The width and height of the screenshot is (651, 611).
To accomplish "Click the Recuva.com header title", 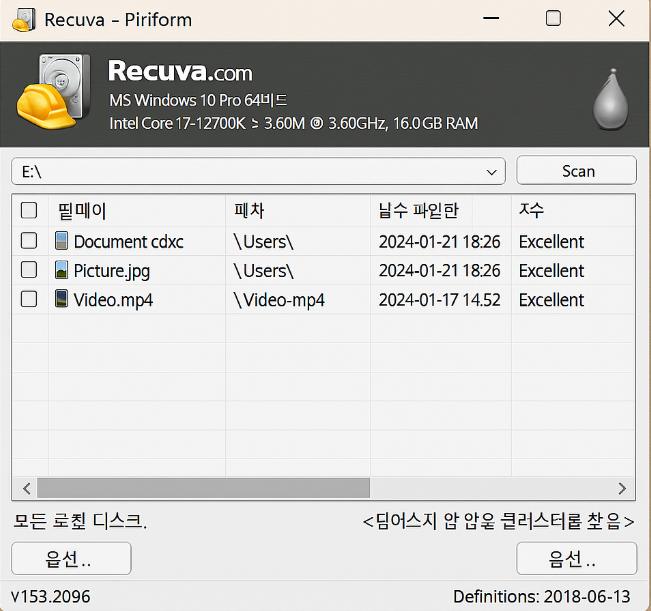I will [180, 71].
